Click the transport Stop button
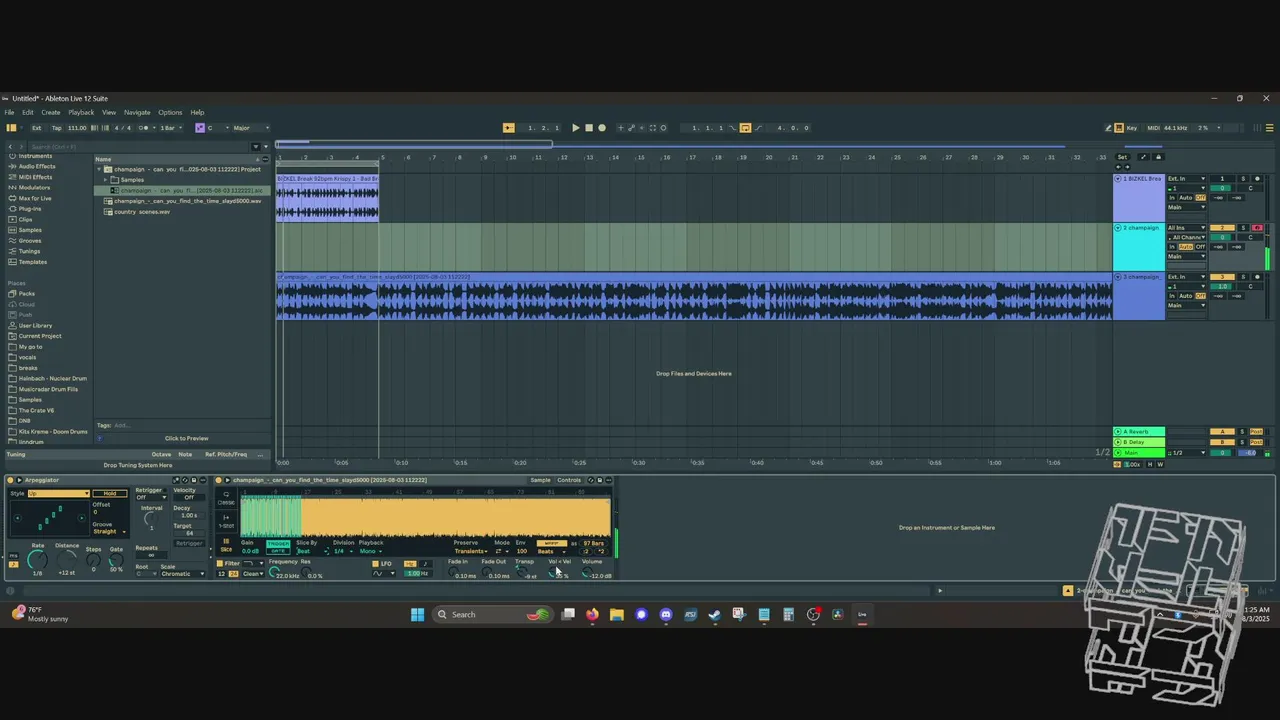This screenshot has width=1280, height=720. click(589, 128)
